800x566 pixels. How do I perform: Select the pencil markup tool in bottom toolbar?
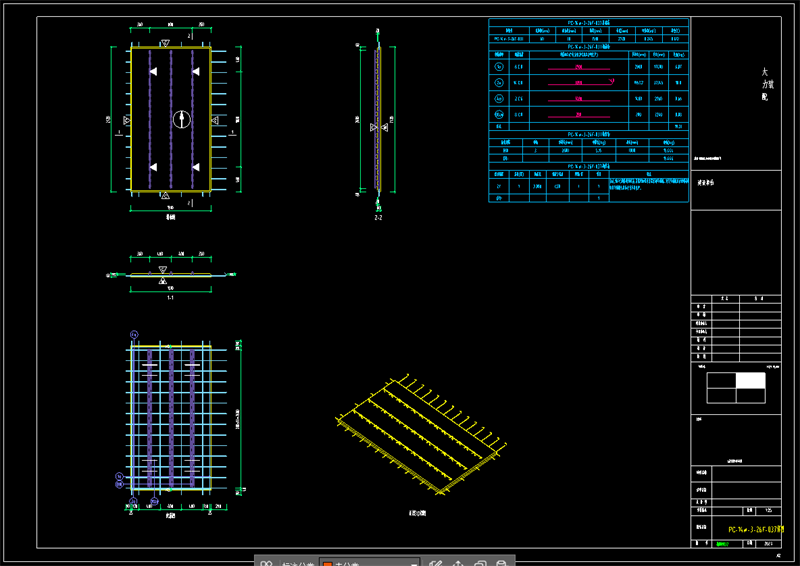pyautogui.click(x=435, y=563)
